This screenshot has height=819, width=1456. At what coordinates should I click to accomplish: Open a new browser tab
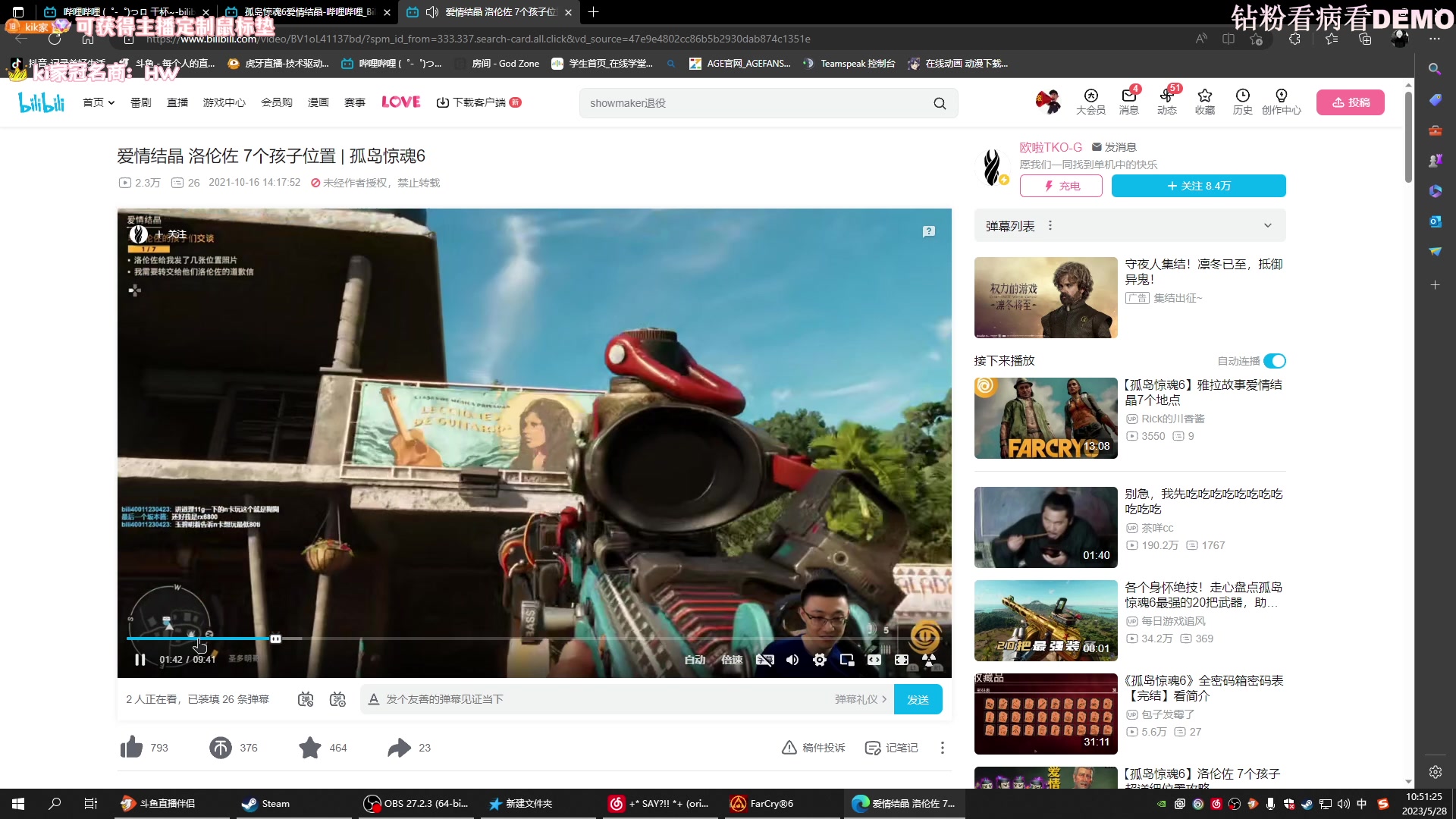pyautogui.click(x=594, y=12)
